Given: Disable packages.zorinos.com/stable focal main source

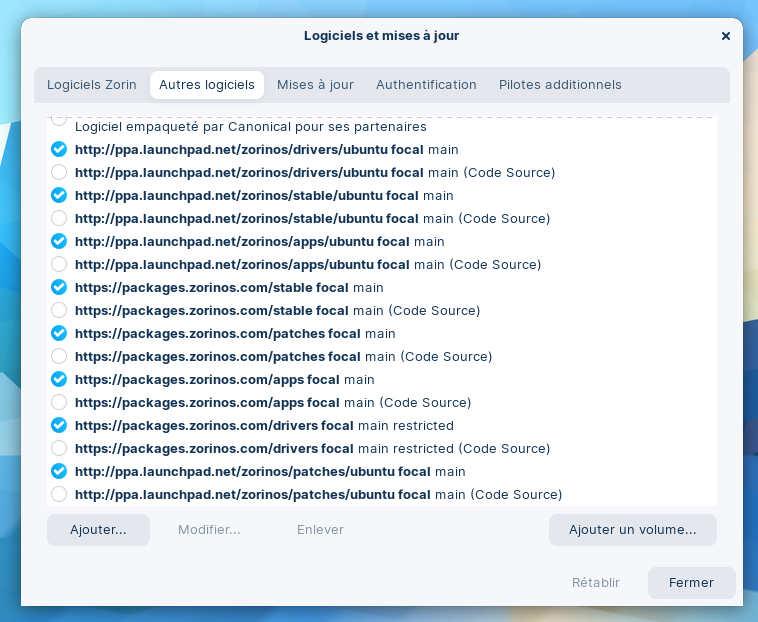Looking at the screenshot, I should click(59, 287).
